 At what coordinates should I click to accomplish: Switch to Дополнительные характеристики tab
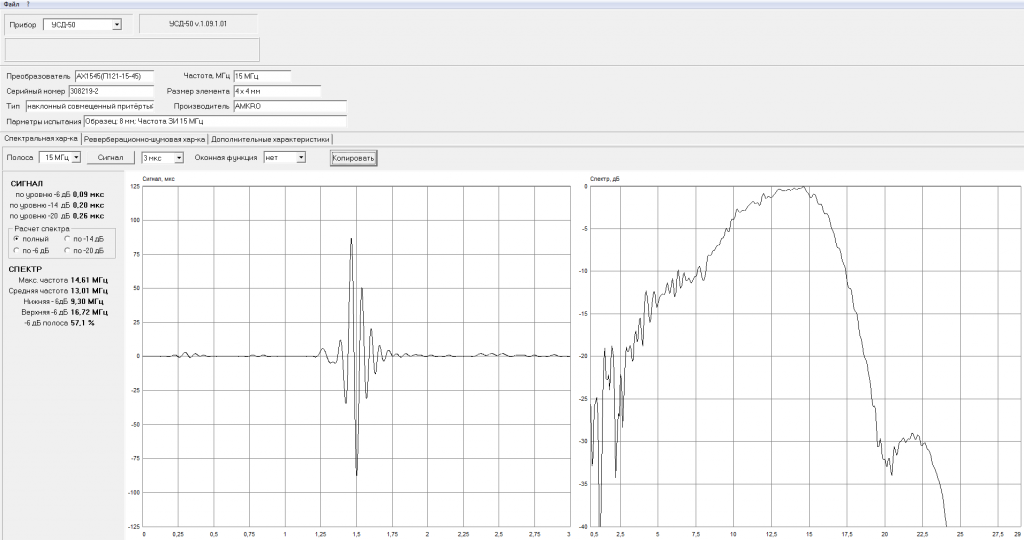270,139
